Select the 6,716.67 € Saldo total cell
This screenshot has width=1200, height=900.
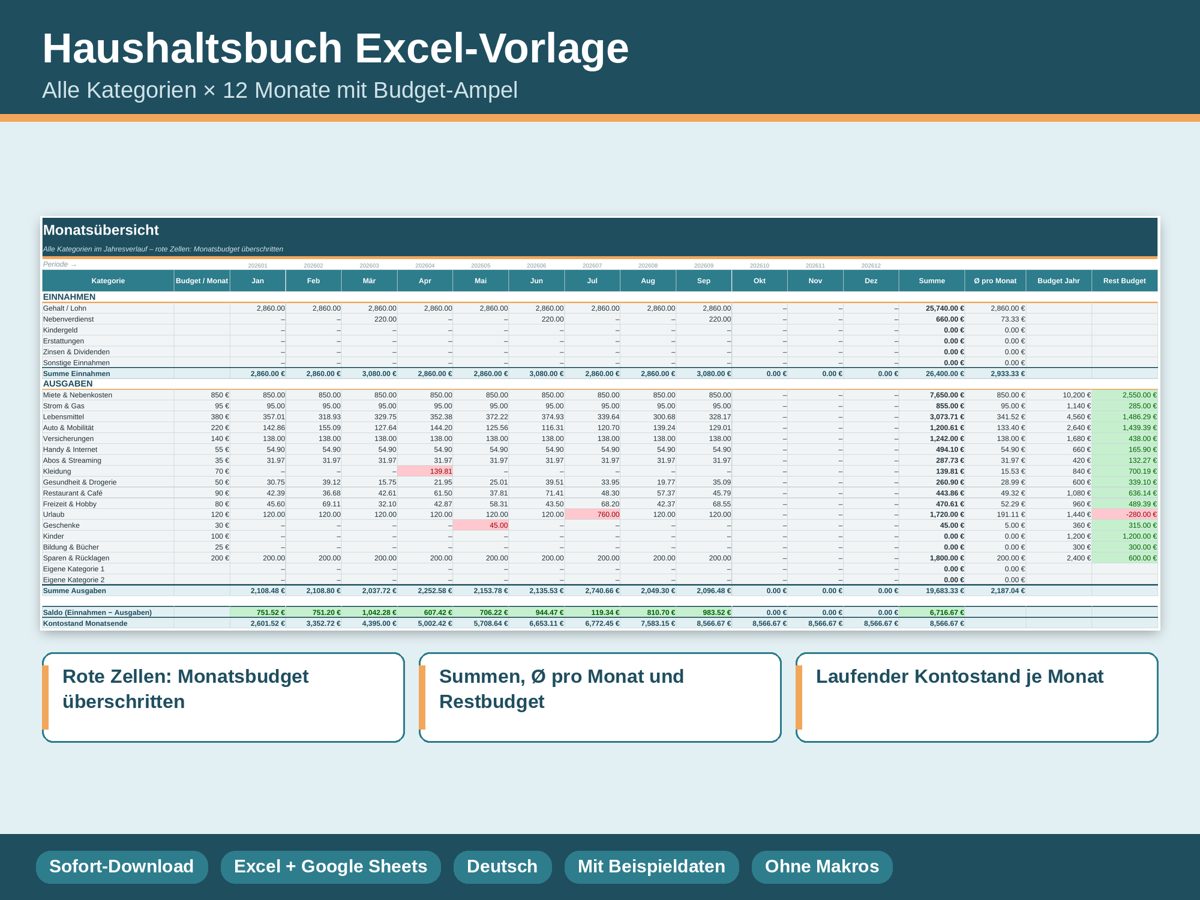pos(932,612)
